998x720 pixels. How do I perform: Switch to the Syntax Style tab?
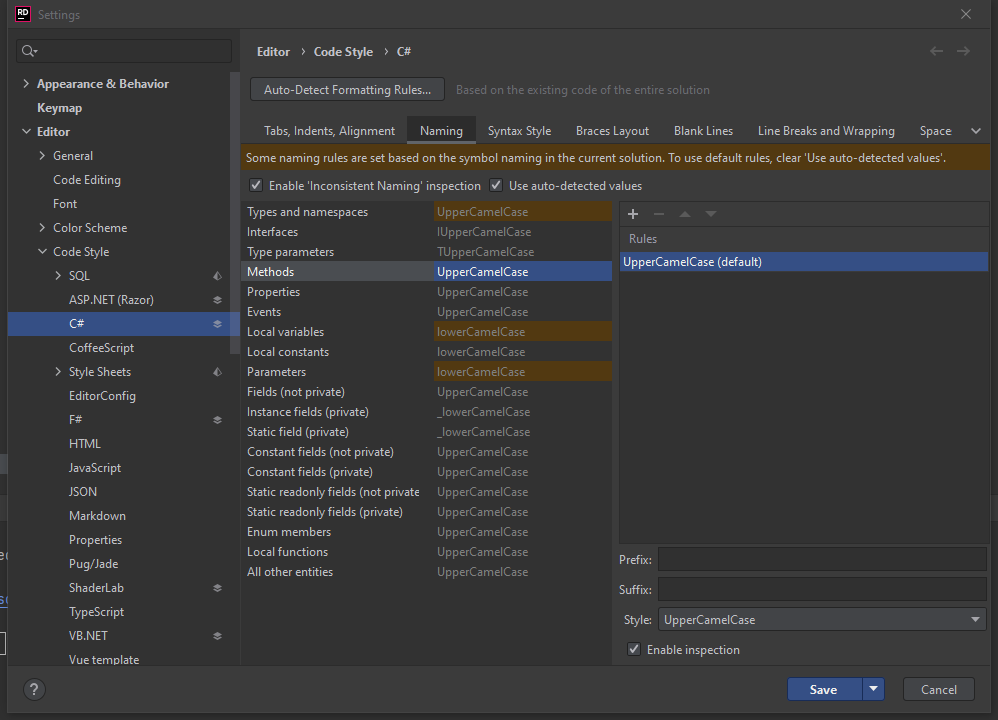[519, 131]
